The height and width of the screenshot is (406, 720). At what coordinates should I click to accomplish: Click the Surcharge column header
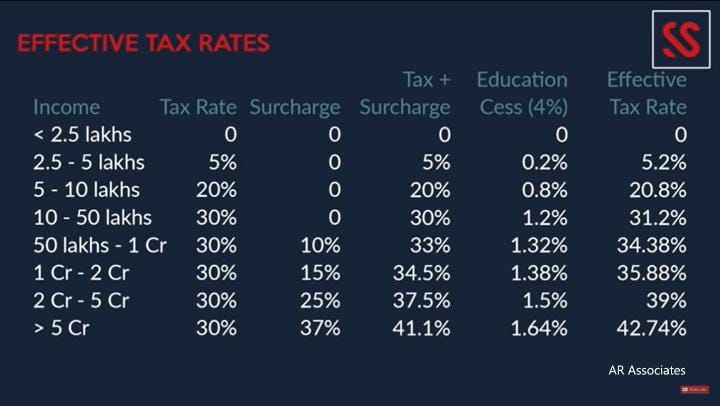[x=295, y=107]
